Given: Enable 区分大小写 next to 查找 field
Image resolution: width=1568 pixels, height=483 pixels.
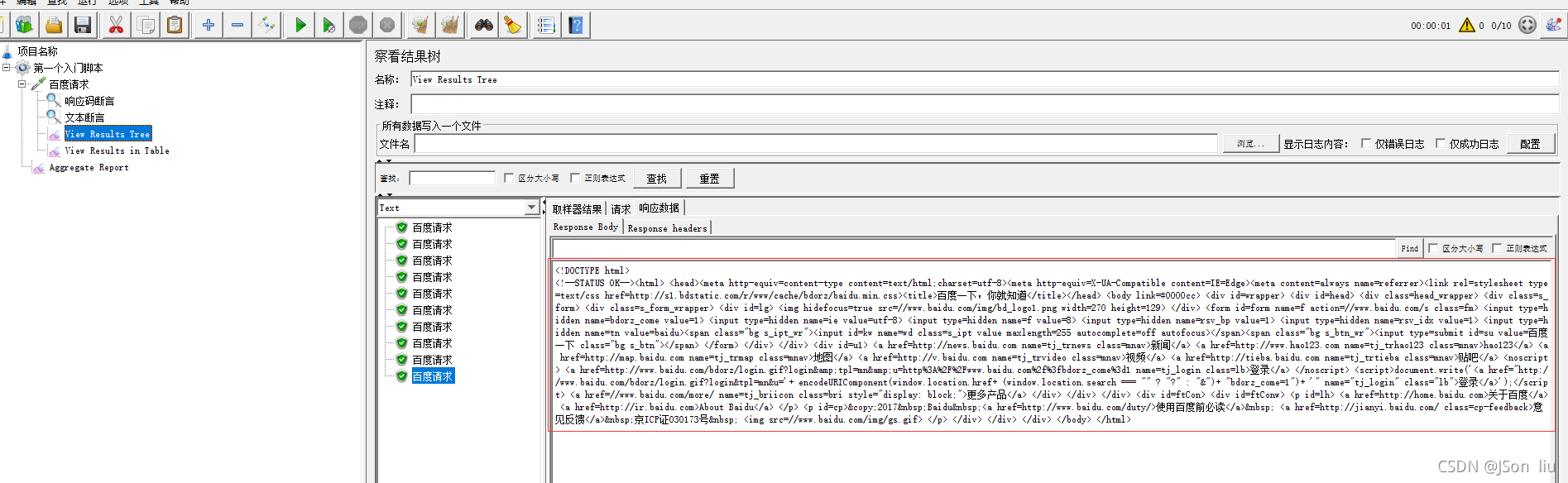Looking at the screenshot, I should [509, 178].
